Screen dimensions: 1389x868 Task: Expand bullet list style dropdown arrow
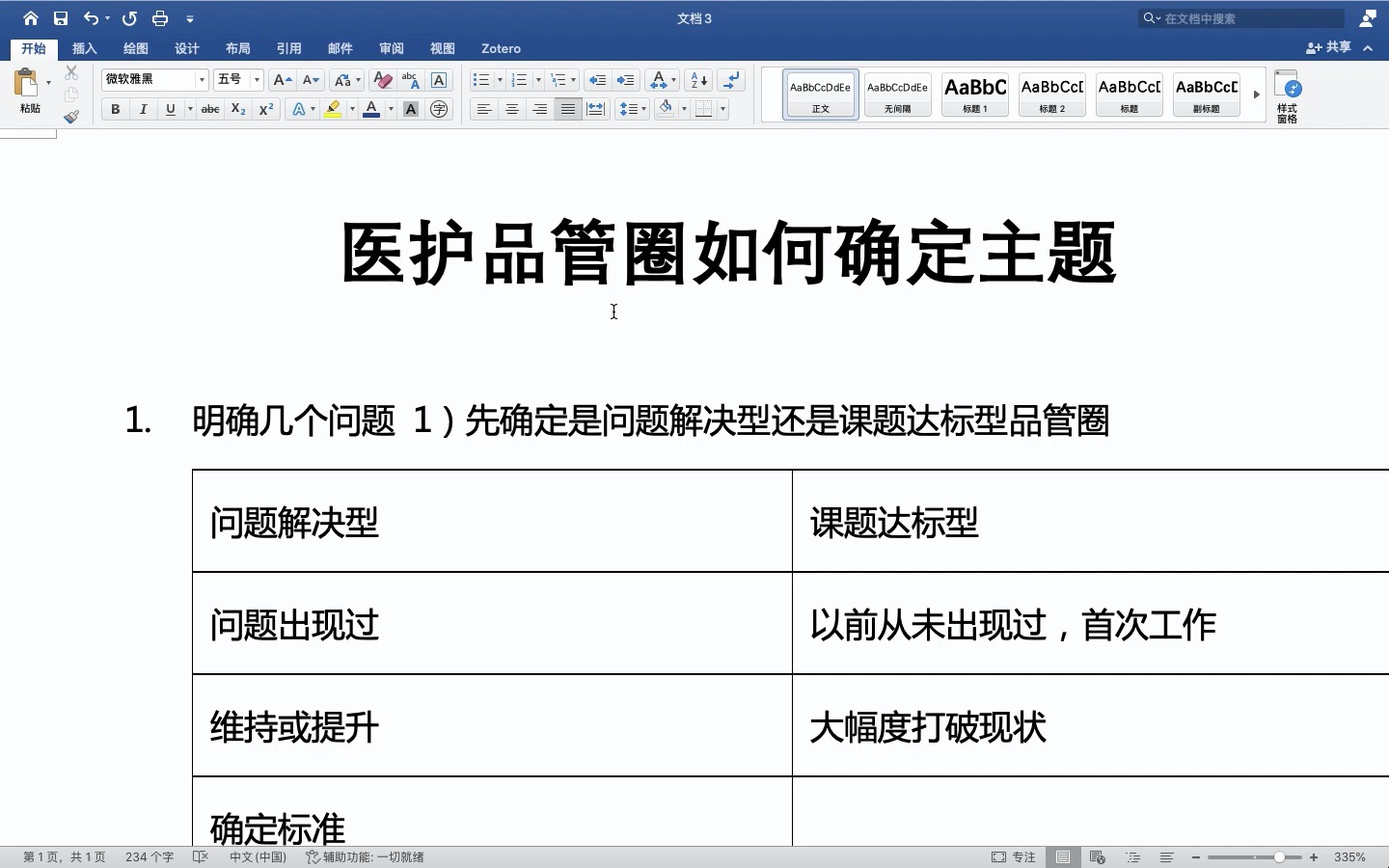coord(500,80)
